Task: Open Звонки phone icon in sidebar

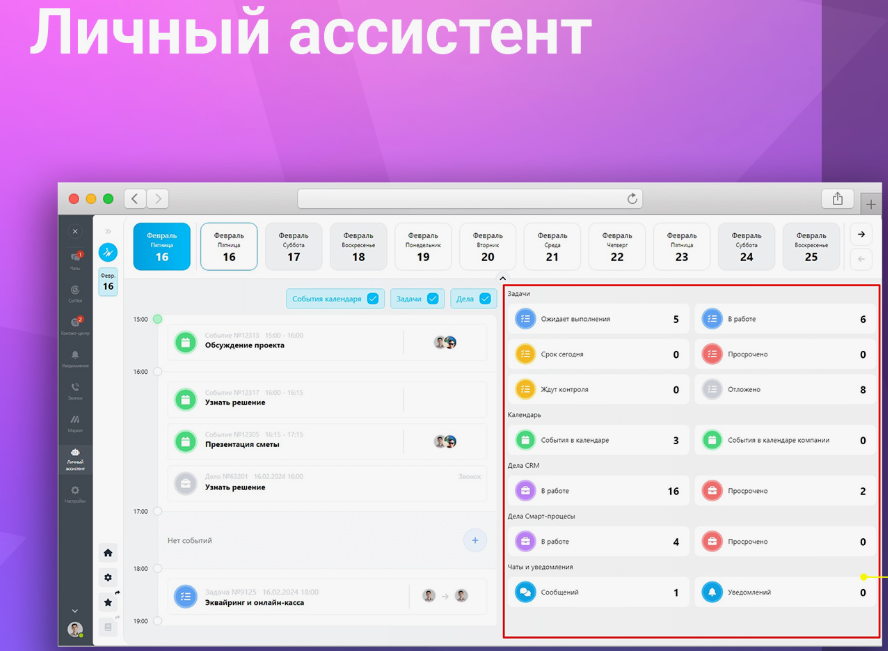Action: click(x=75, y=389)
